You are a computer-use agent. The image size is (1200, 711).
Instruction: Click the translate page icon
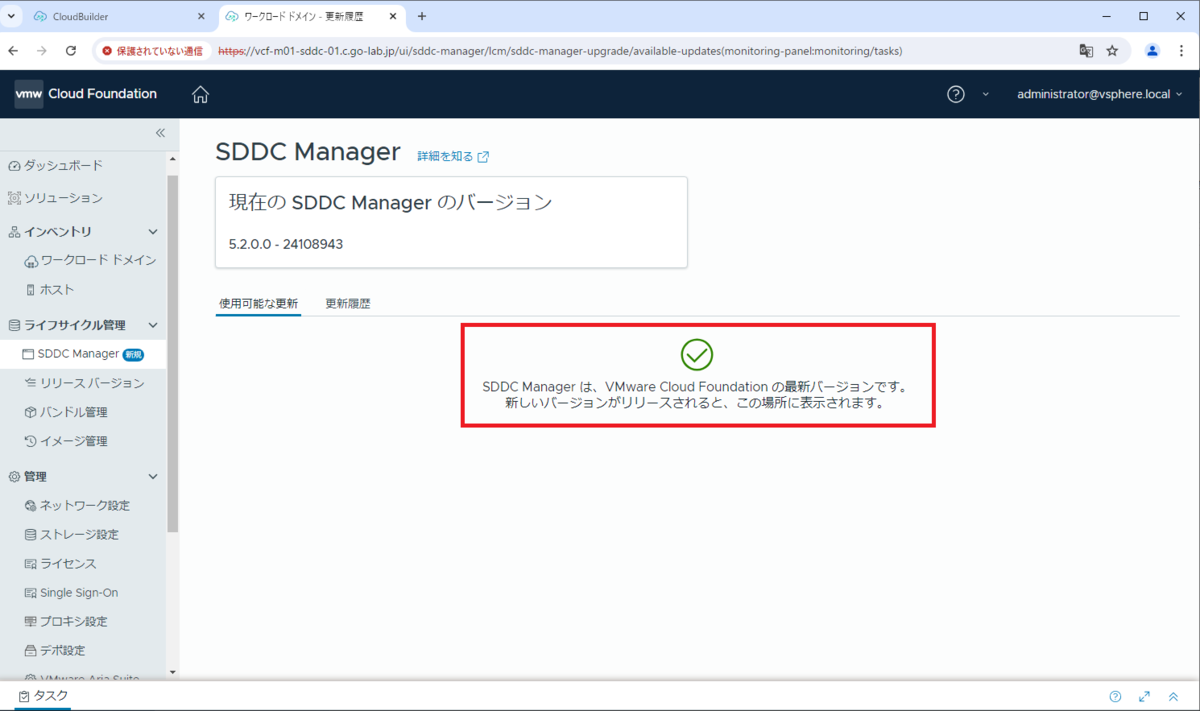(1086, 50)
